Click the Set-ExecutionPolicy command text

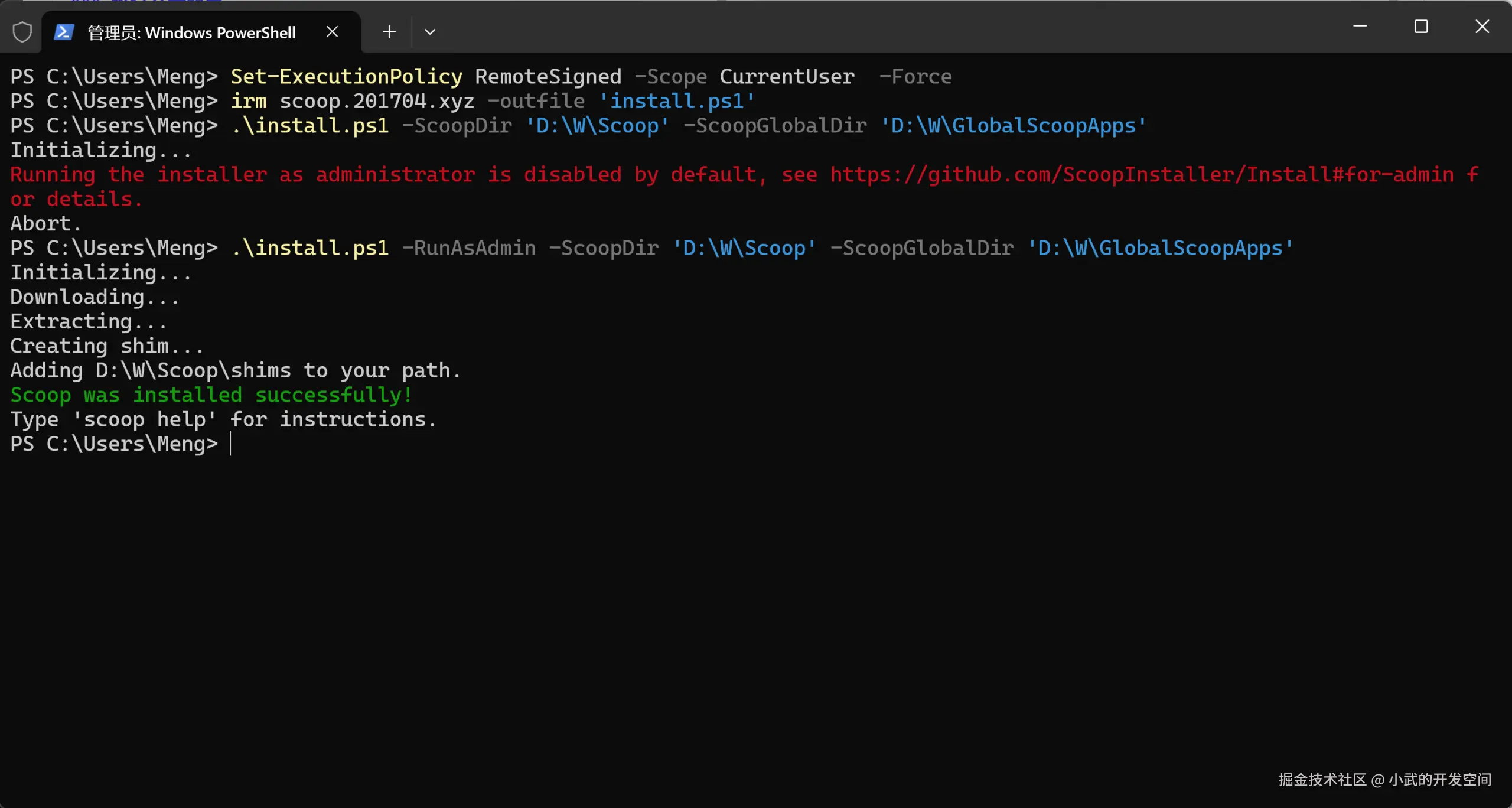pyautogui.click(x=346, y=77)
